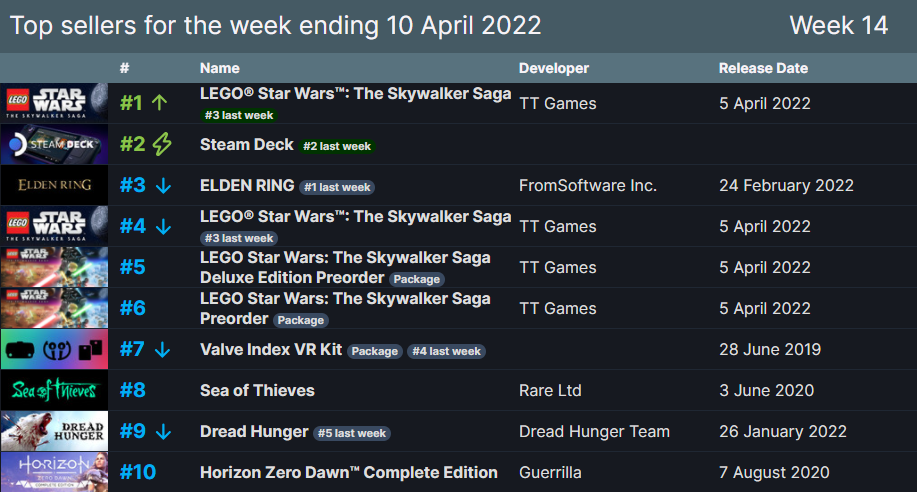Screen dimensions: 917x492
Task: Open the Sea of Thieves thumbnail
Action: coord(54,390)
